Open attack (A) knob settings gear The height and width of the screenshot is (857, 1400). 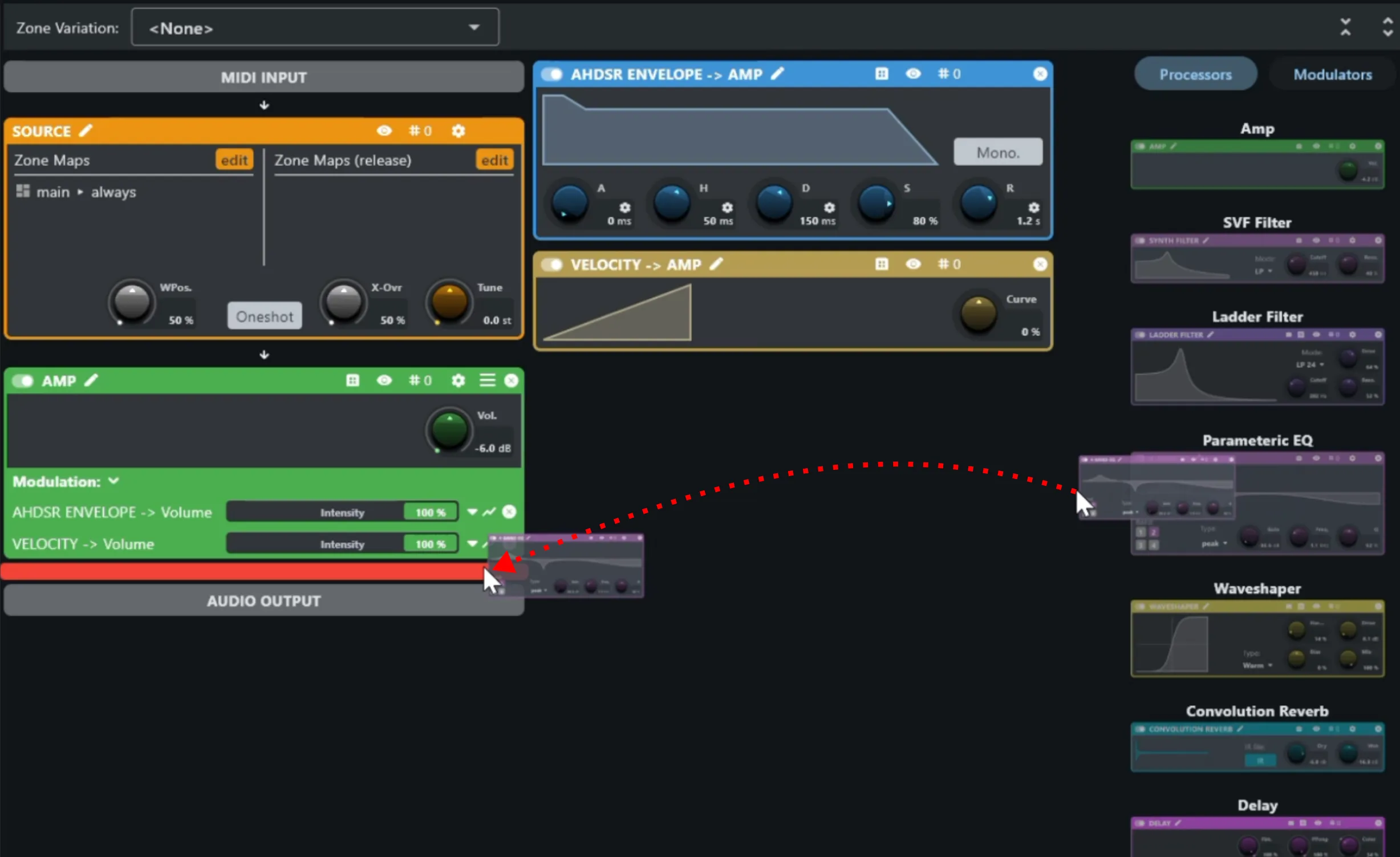pos(625,207)
